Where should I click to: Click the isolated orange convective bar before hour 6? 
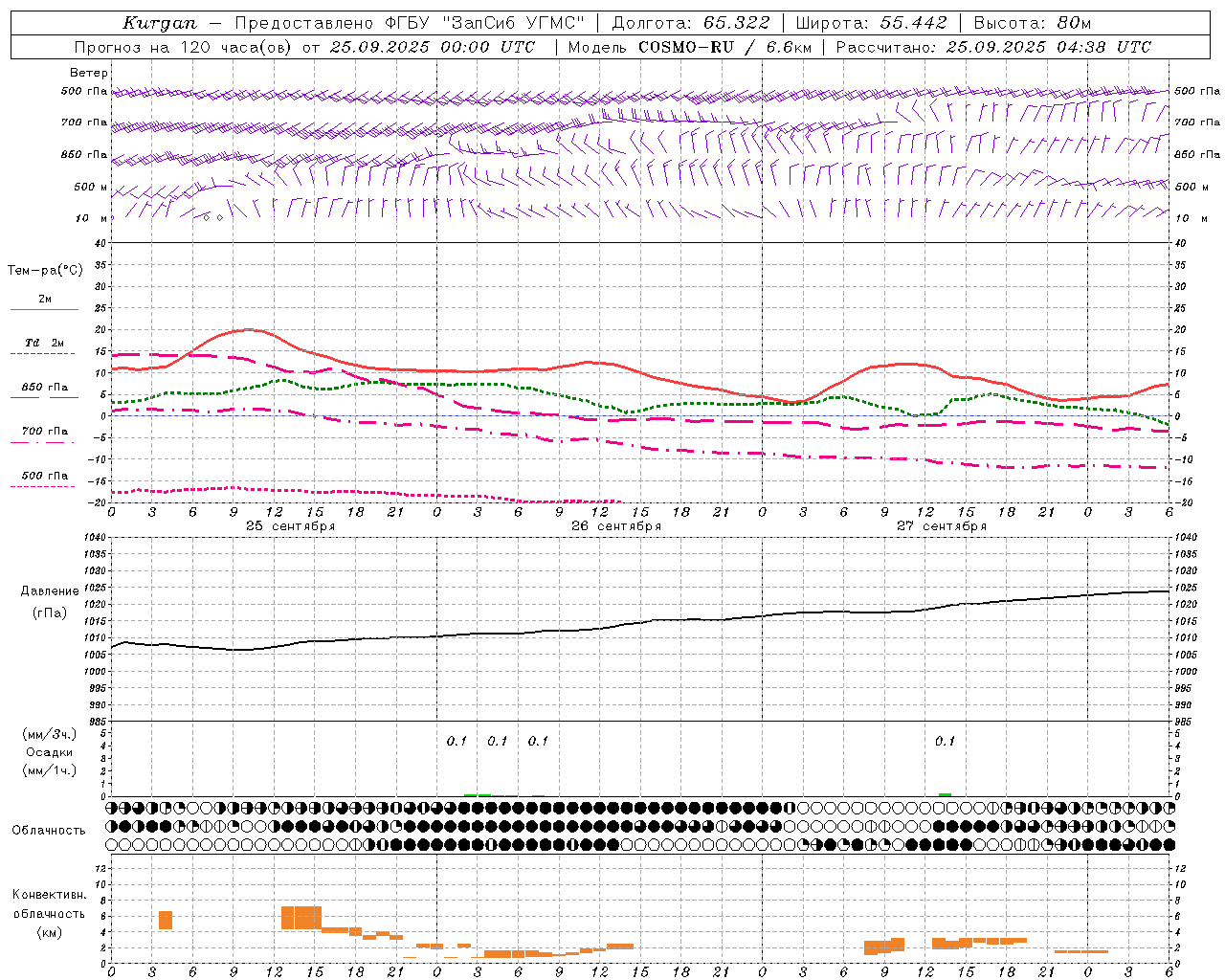pos(166,920)
